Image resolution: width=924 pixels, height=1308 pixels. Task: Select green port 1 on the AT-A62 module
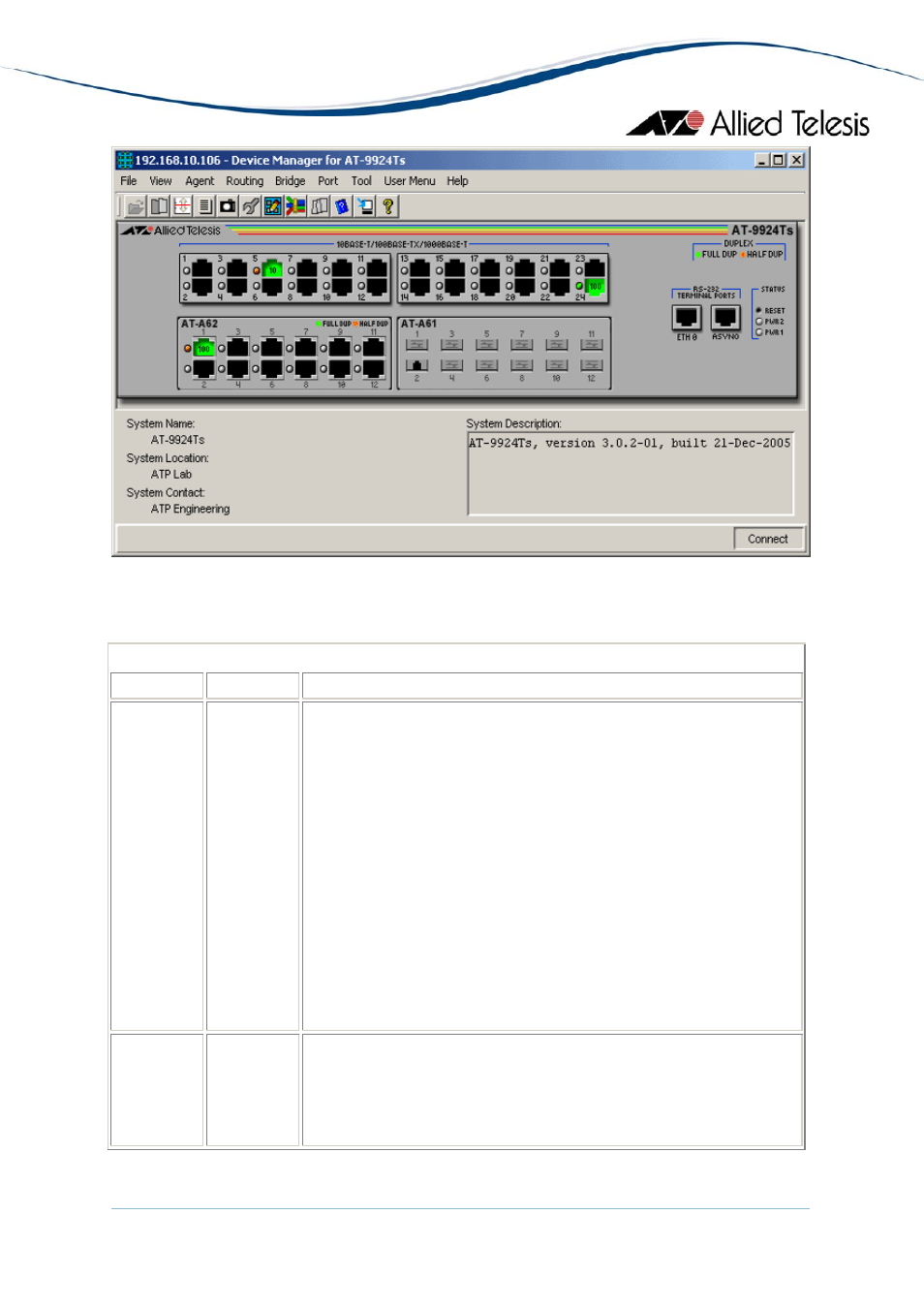pyautogui.click(x=203, y=348)
